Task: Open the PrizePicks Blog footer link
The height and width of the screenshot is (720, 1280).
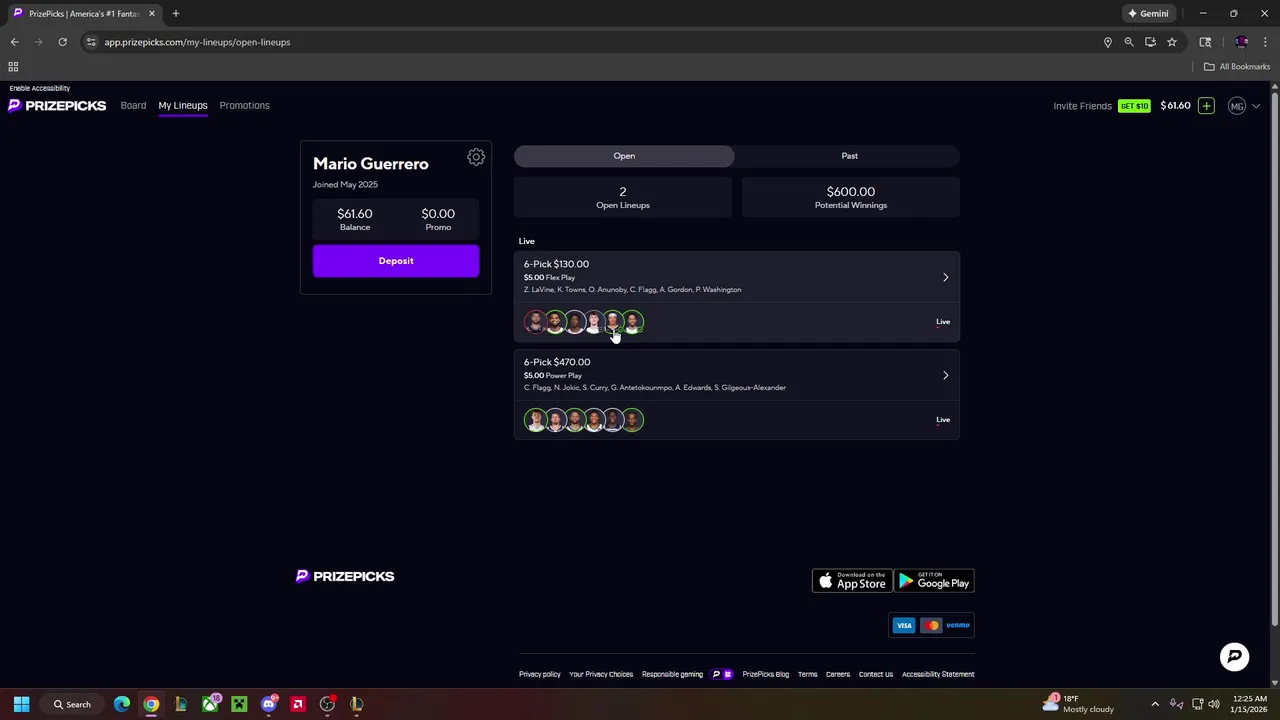Action: point(765,674)
